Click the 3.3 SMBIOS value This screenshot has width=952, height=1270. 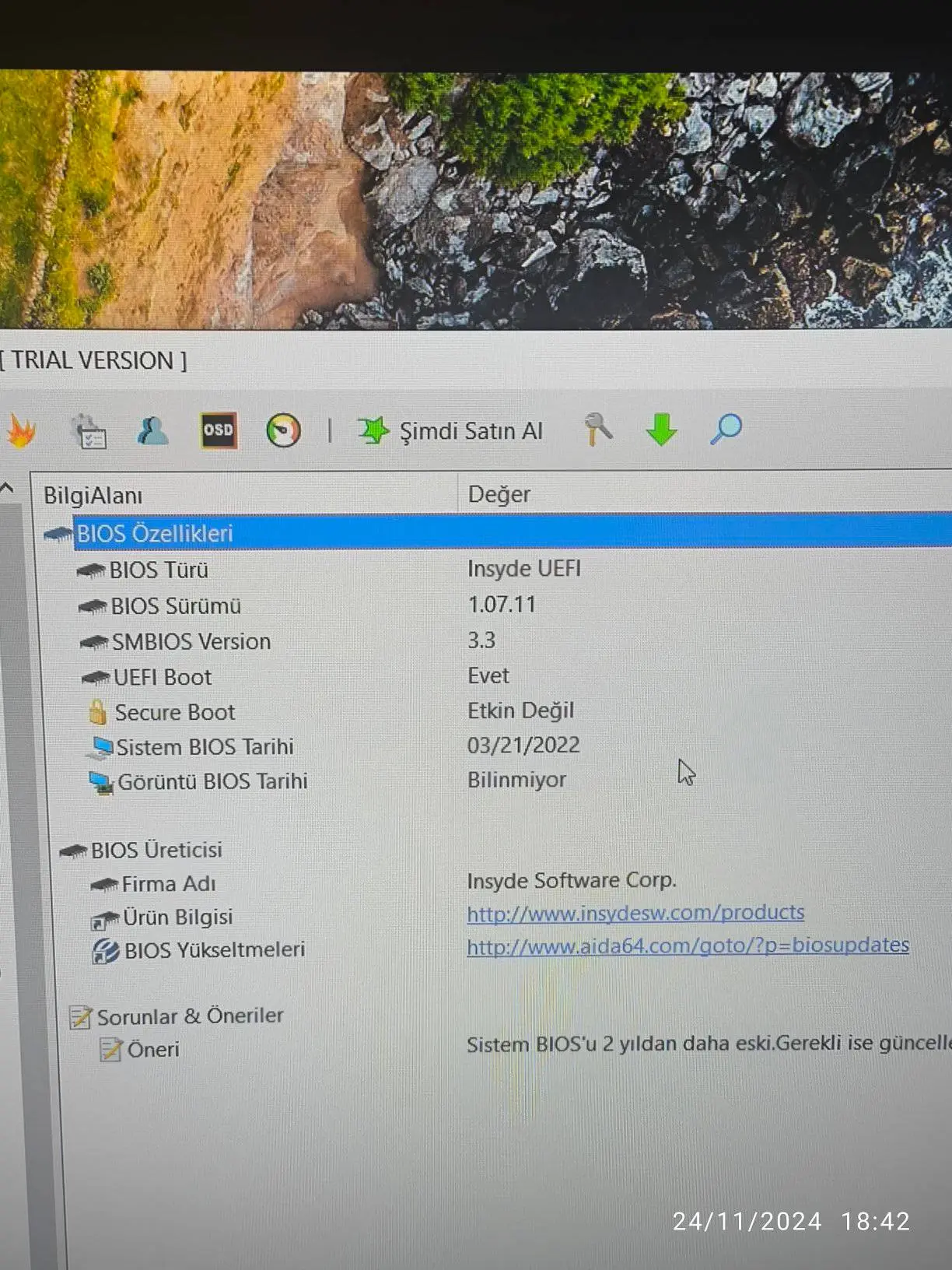[481, 640]
